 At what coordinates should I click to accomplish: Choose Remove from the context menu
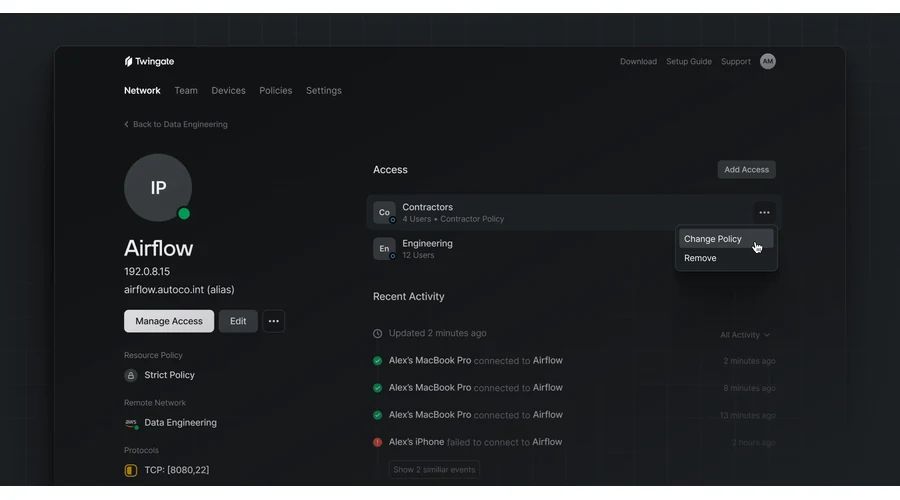point(726,258)
